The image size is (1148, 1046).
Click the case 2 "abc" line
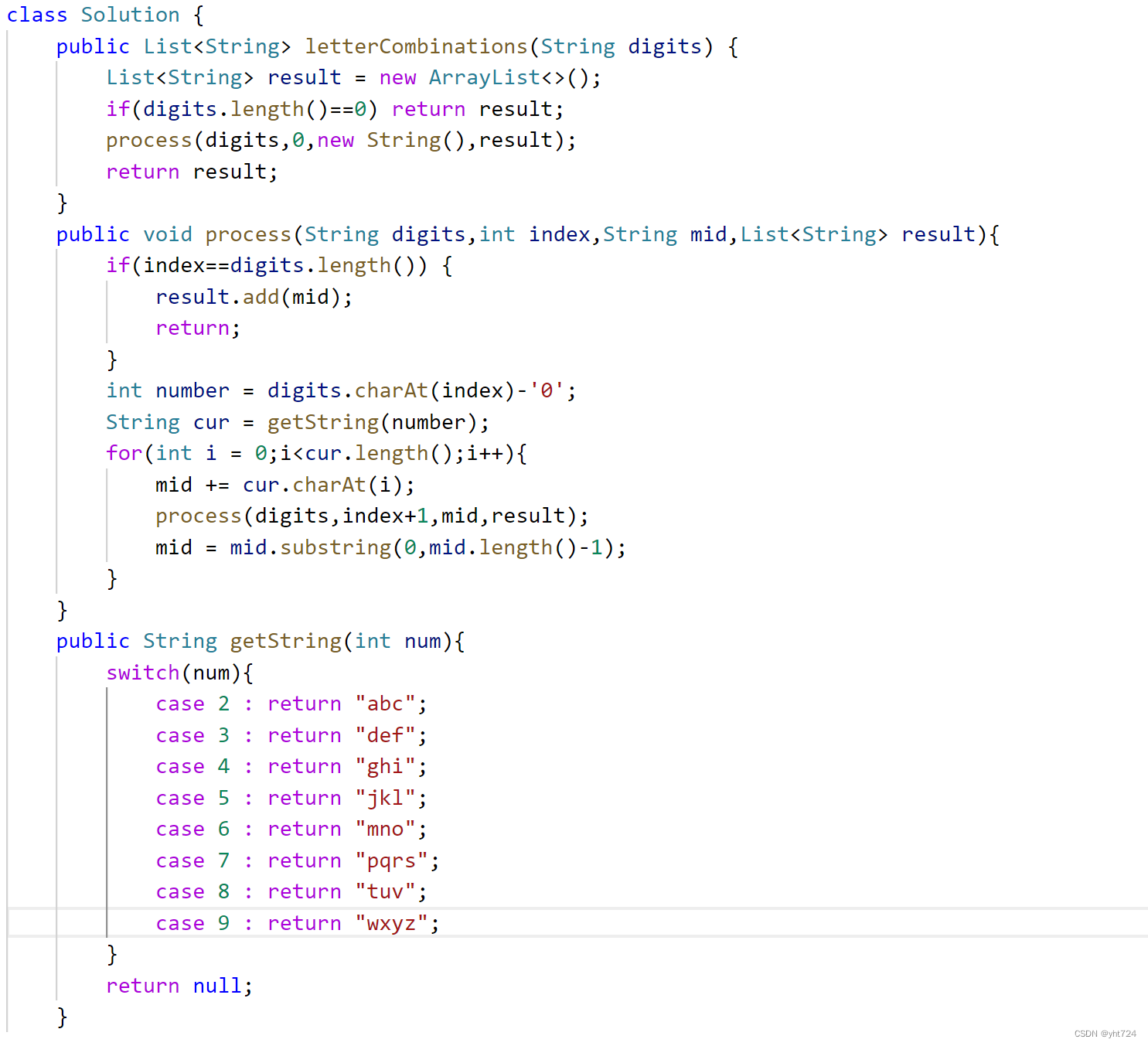click(x=291, y=704)
